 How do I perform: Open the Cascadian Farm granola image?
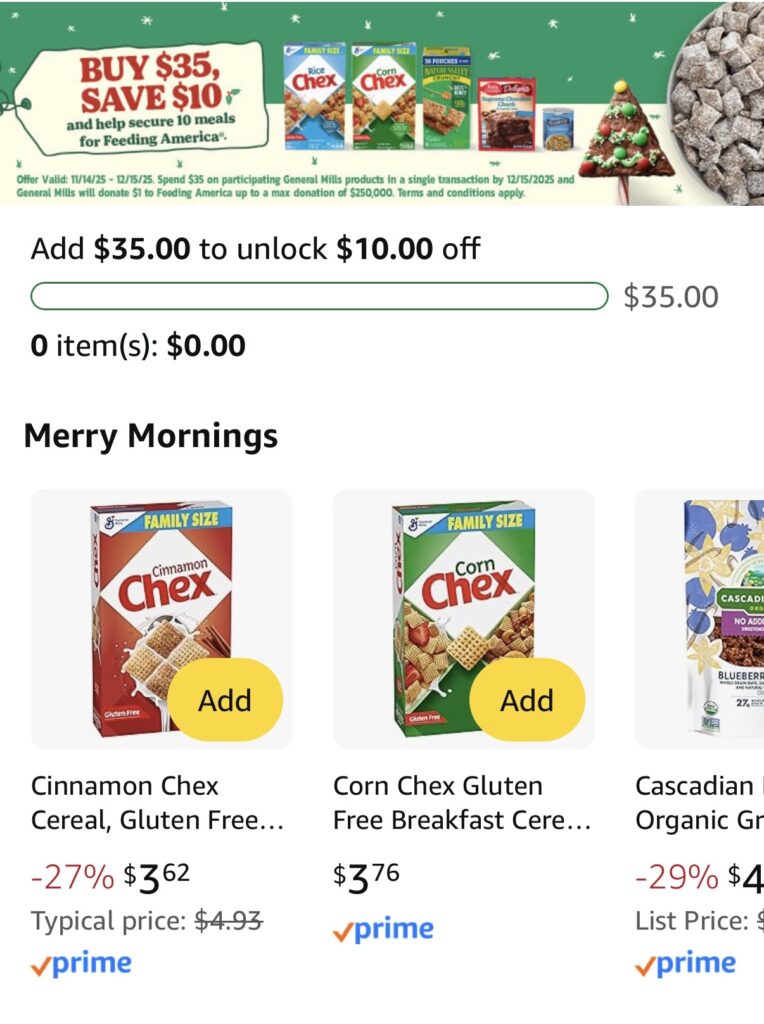(x=720, y=618)
